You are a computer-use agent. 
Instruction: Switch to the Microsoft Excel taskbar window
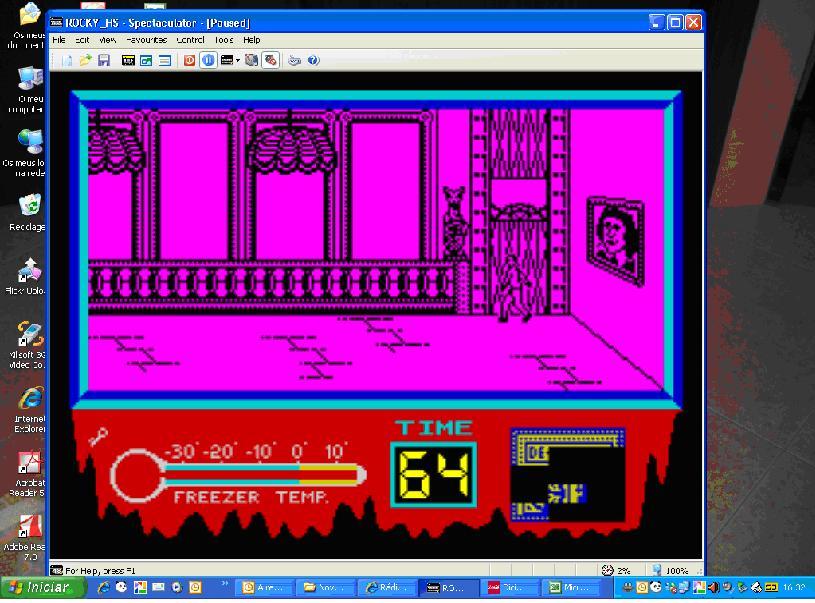(x=570, y=587)
